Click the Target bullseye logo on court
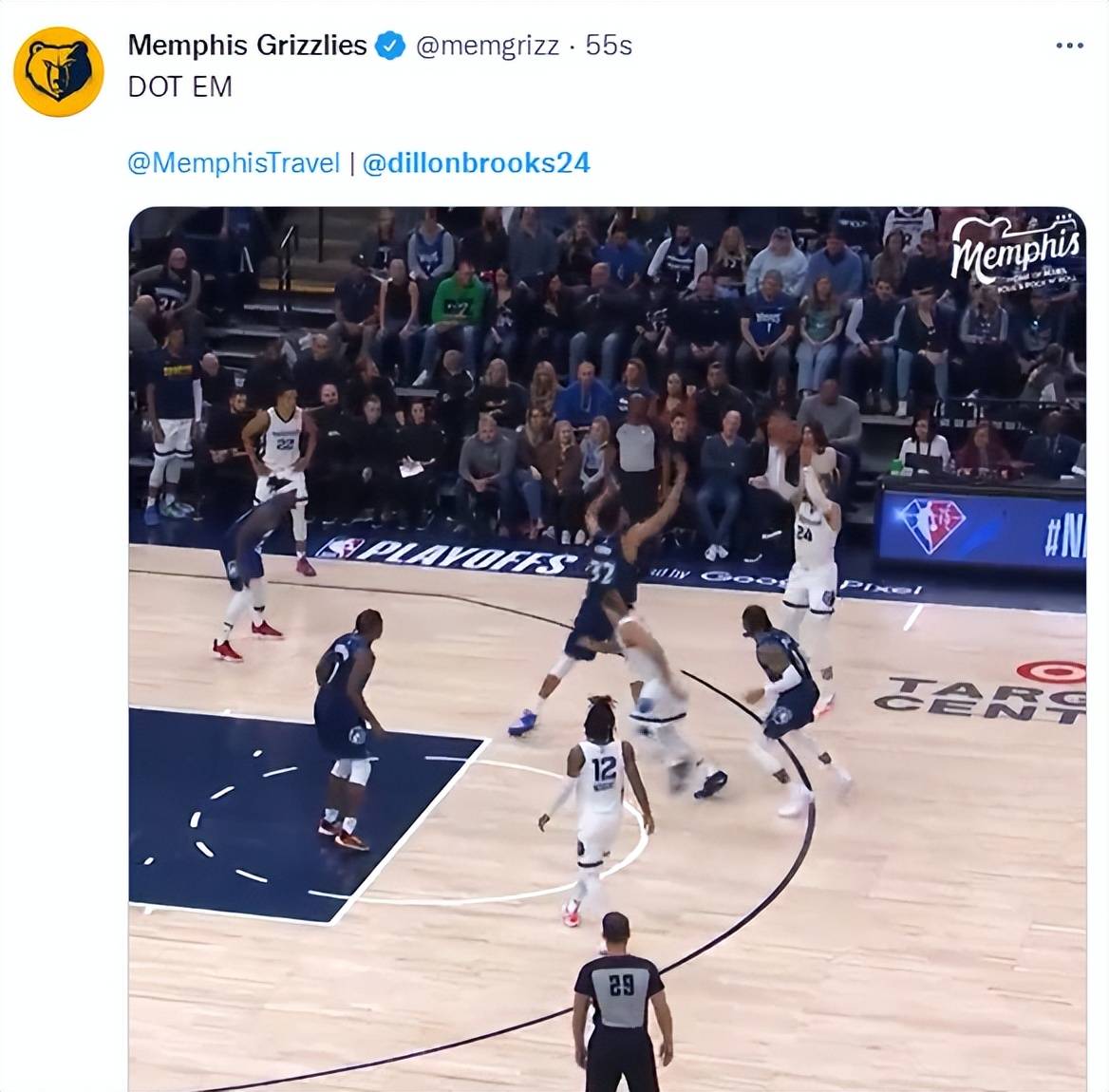 1052,672
